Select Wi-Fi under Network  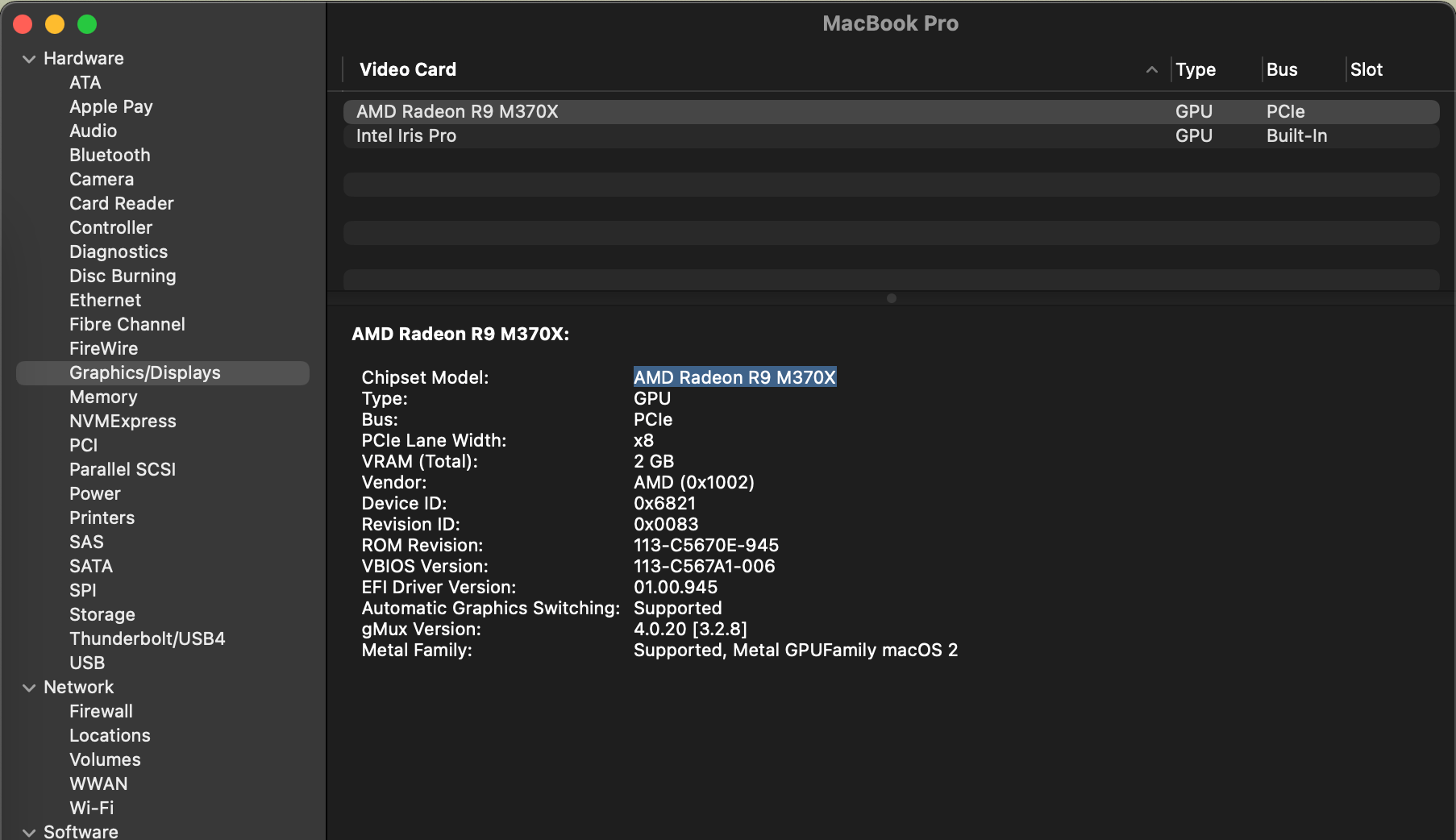91,808
